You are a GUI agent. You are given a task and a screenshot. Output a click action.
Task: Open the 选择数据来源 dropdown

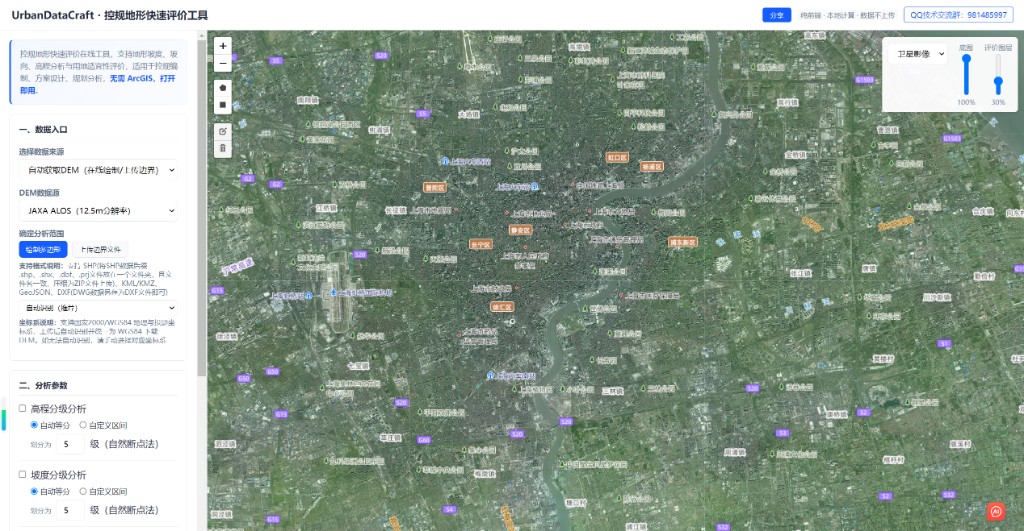click(97, 171)
